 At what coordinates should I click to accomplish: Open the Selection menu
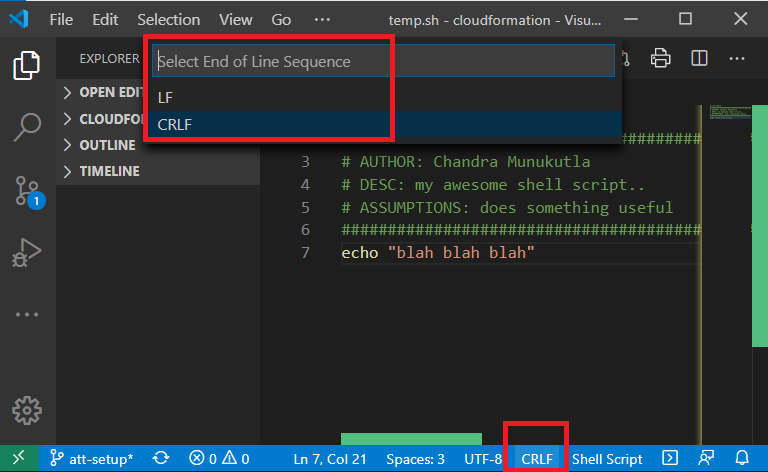pyautogui.click(x=168, y=20)
